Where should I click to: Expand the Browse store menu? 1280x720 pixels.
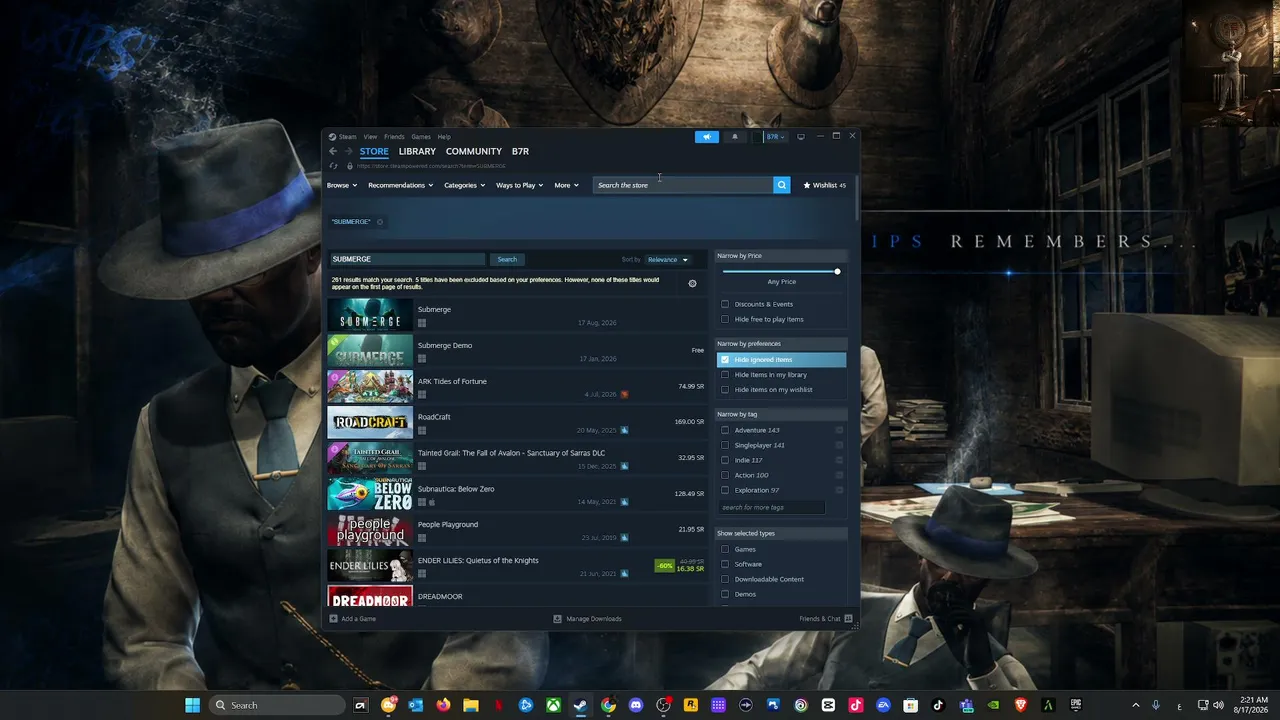(x=342, y=185)
